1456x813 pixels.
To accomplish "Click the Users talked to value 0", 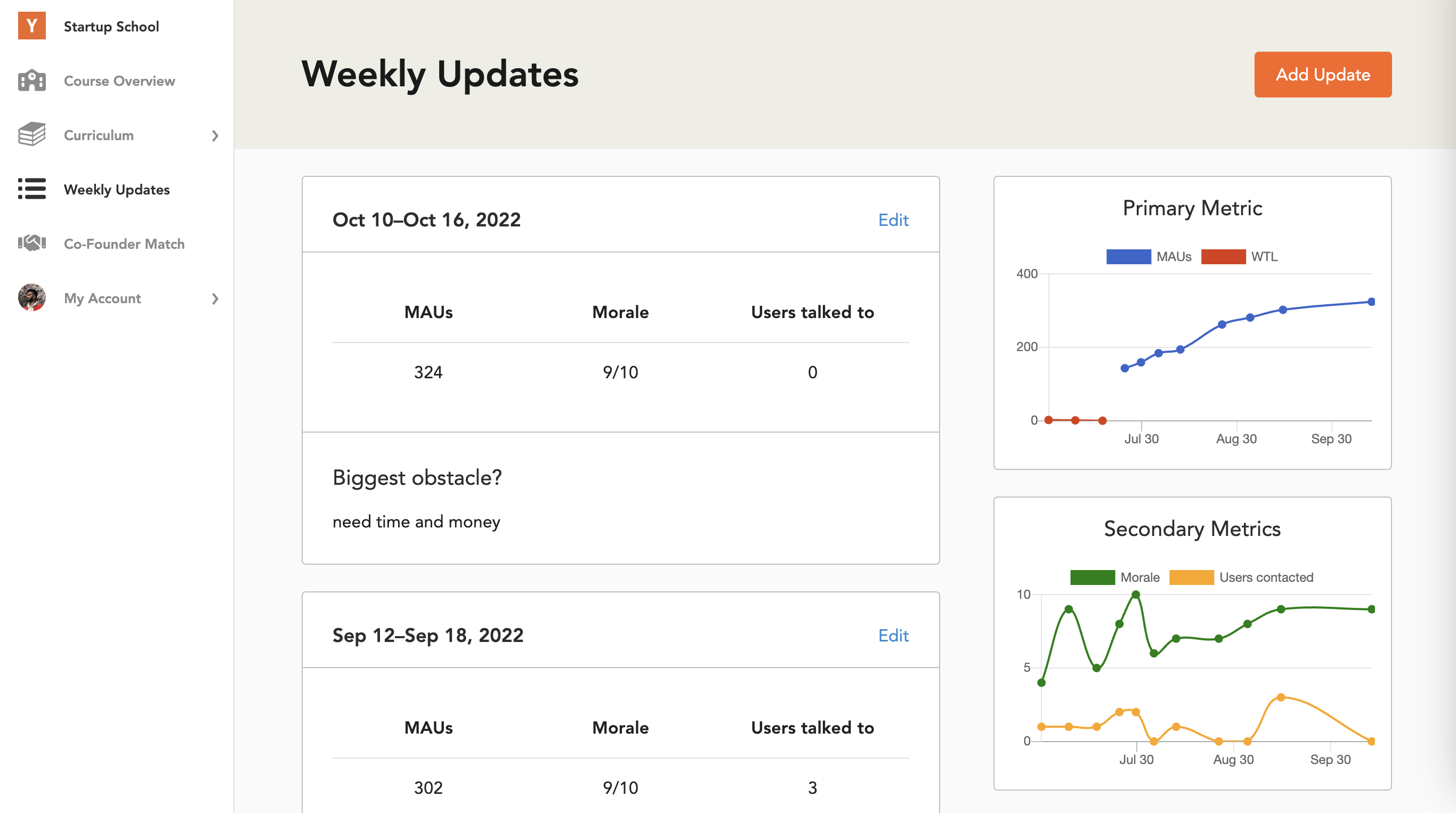I will tap(812, 372).
